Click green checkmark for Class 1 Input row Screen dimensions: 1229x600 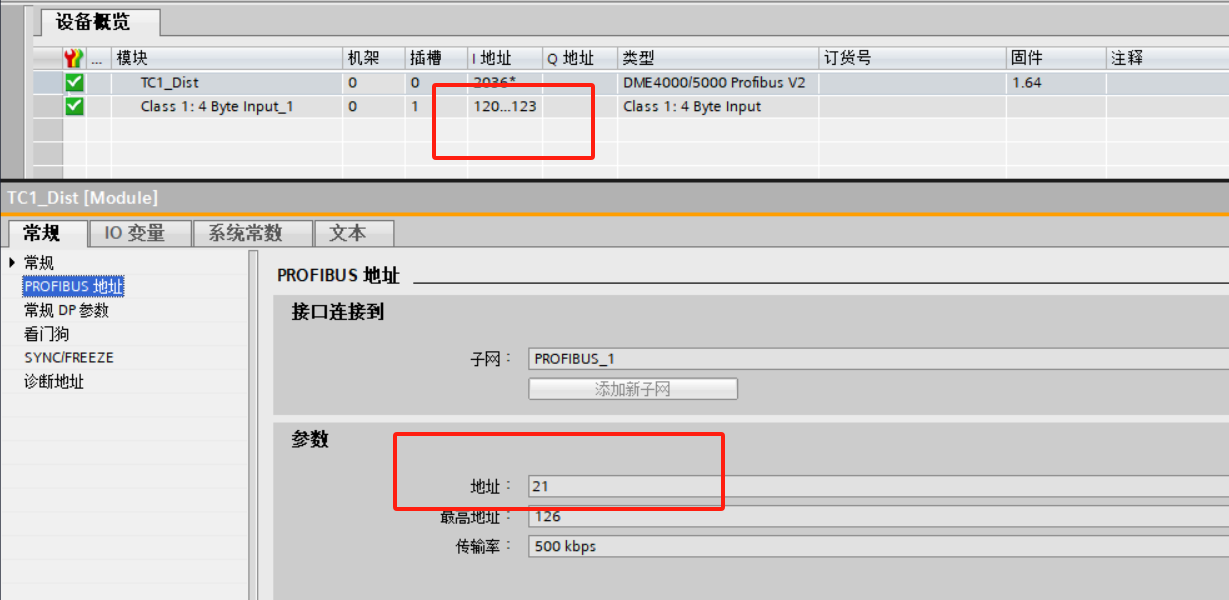pos(74,106)
